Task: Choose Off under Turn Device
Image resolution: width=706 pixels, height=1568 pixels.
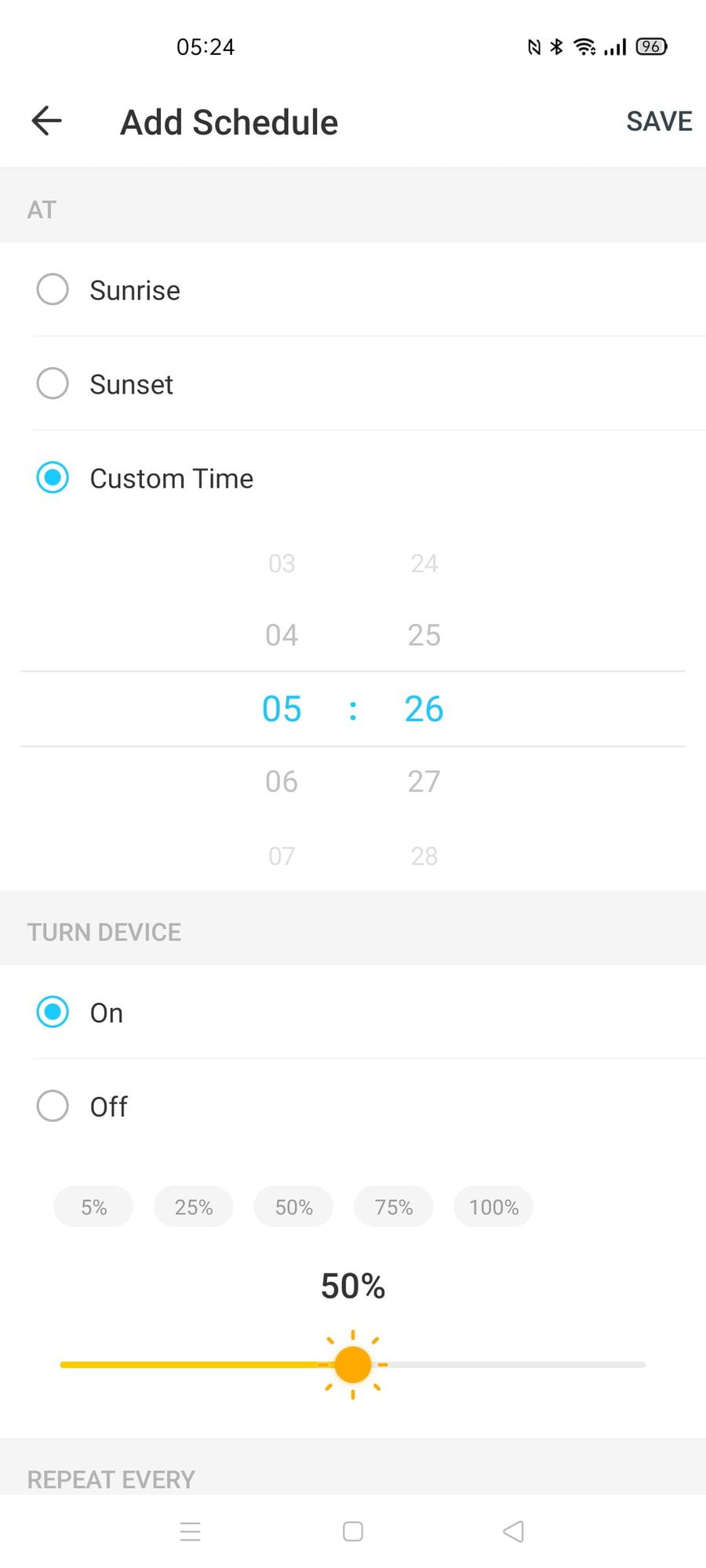Action: tap(53, 1106)
